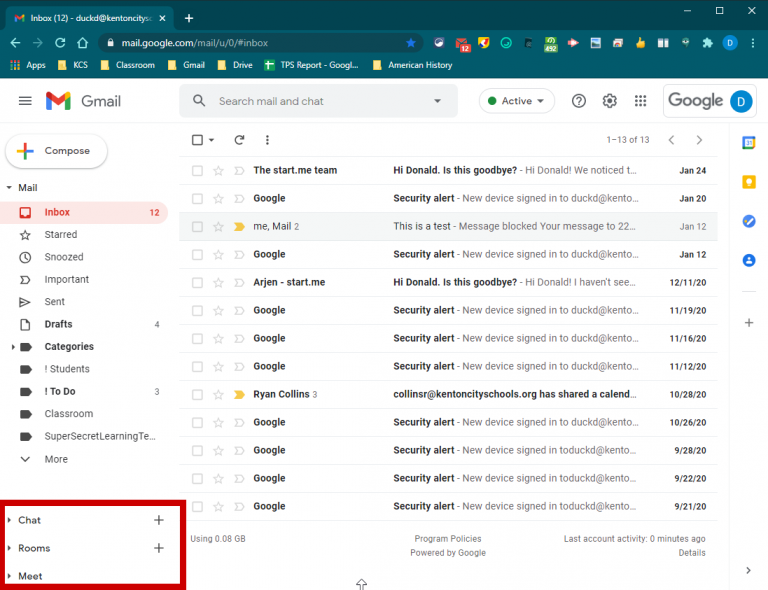This screenshot has width=768, height=590.
Task: Collapse the Mail section
Action: pyautogui.click(x=9, y=188)
